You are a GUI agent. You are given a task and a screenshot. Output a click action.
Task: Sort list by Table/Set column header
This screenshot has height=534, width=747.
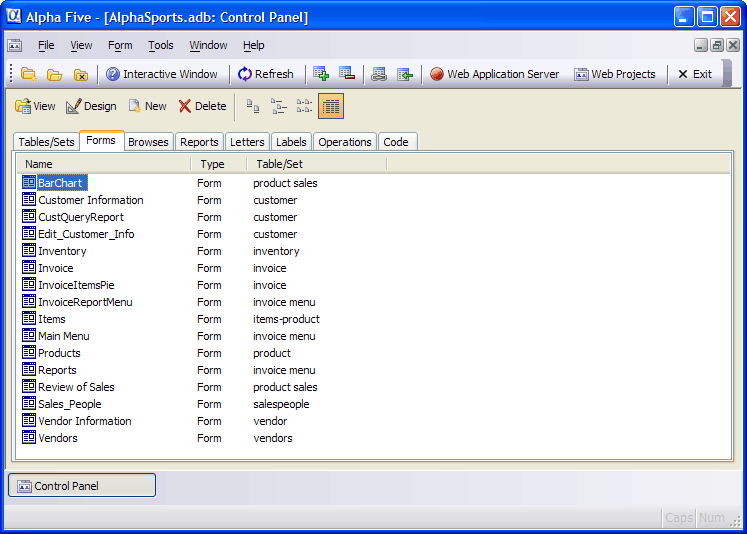(x=316, y=164)
